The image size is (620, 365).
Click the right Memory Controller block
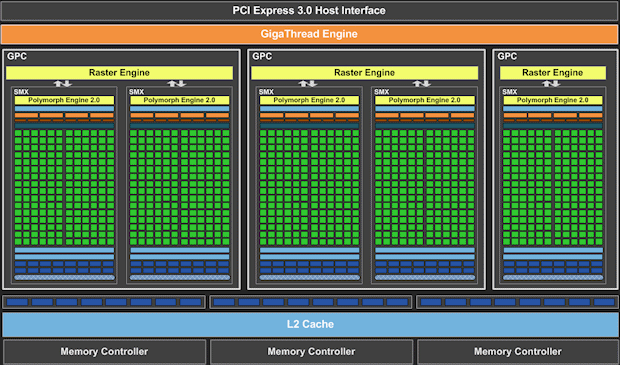pos(518,352)
